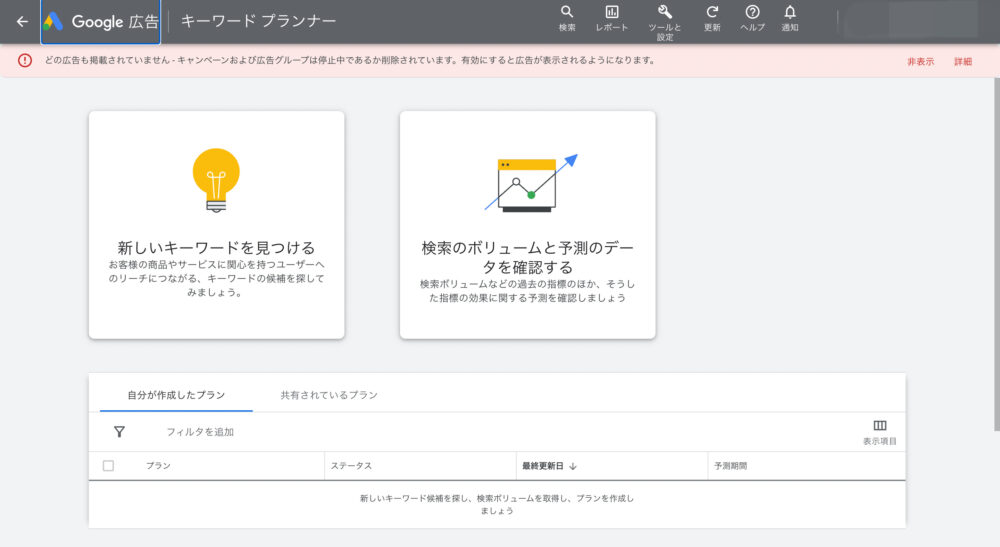Open the レポート chart icon
1000x547 pixels.
[x=612, y=13]
